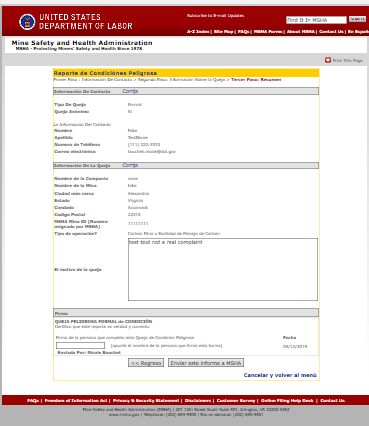Click the www.msha.gov link in footer
The width and height of the screenshot is (369, 426).
click(124, 415)
